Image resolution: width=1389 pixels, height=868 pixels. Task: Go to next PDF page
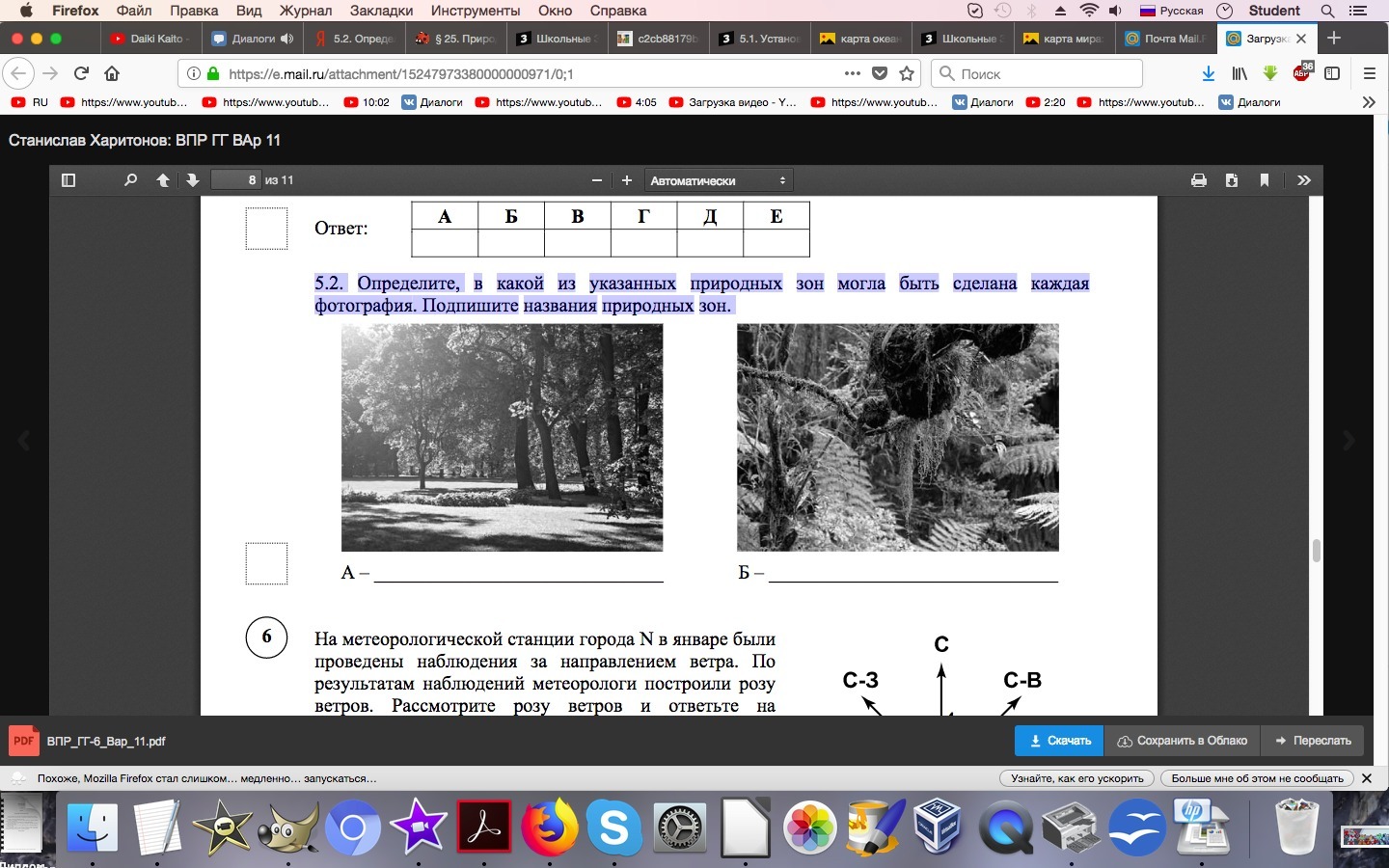(192, 180)
